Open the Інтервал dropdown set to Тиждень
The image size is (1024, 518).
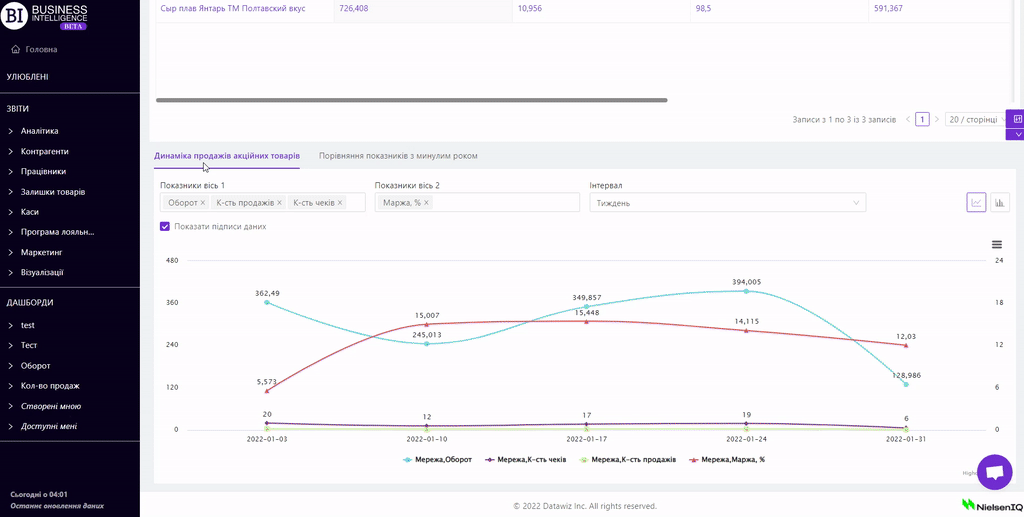(x=727, y=203)
